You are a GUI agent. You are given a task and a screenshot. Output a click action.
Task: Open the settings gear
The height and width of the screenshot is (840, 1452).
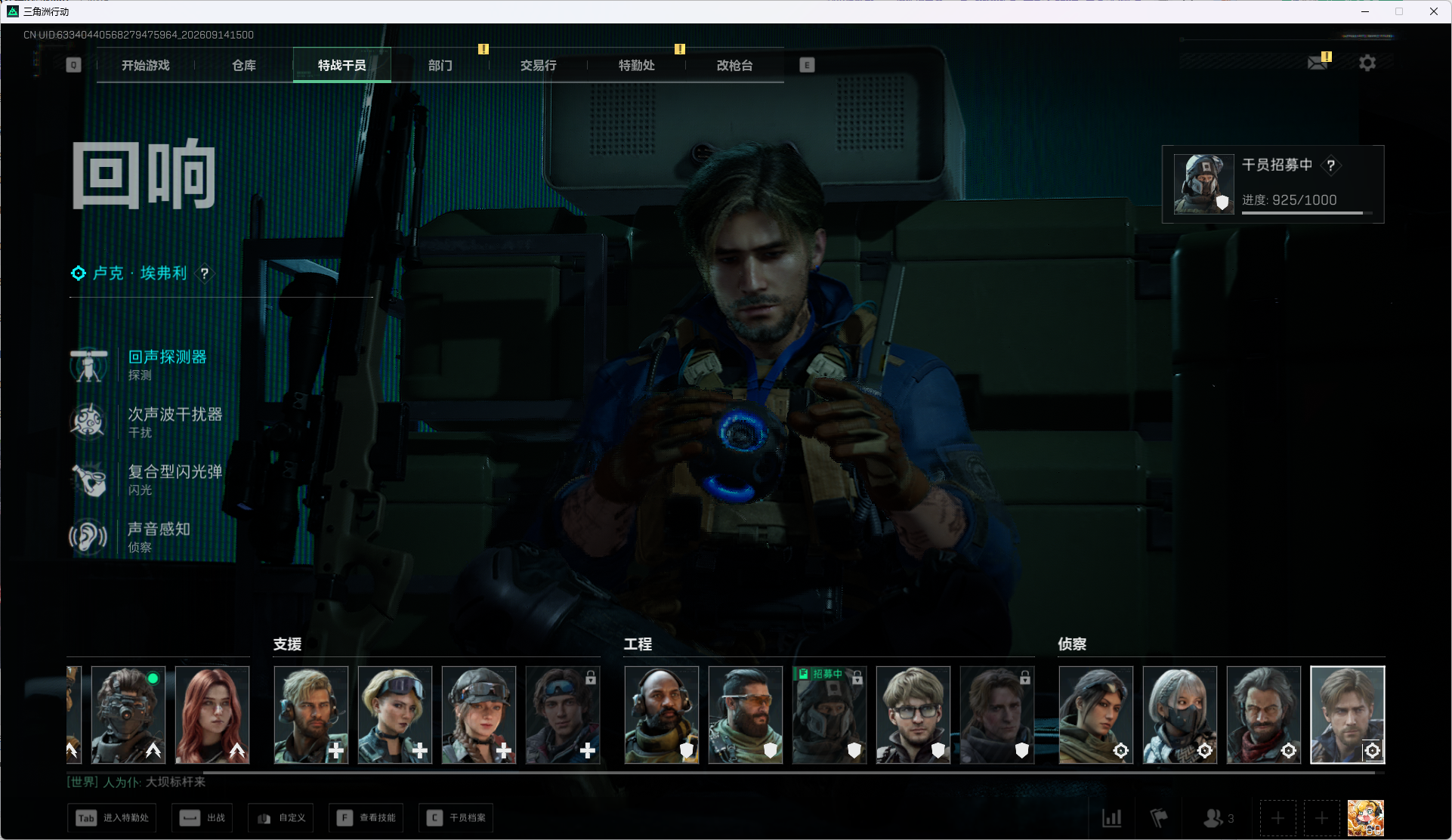tap(1367, 63)
